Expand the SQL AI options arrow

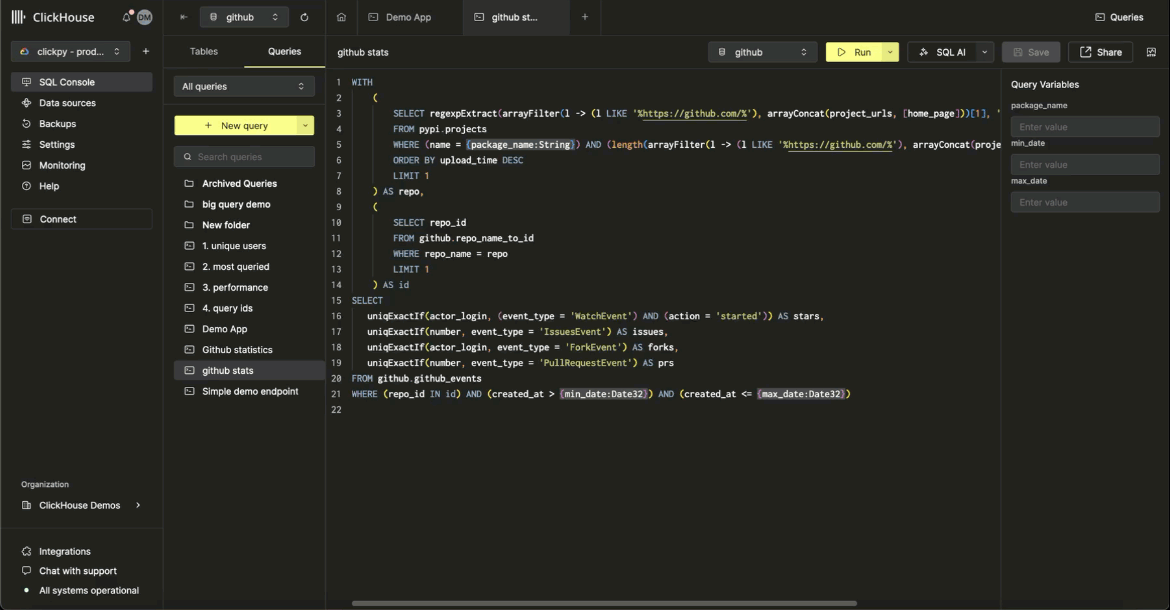pyautogui.click(x=985, y=52)
